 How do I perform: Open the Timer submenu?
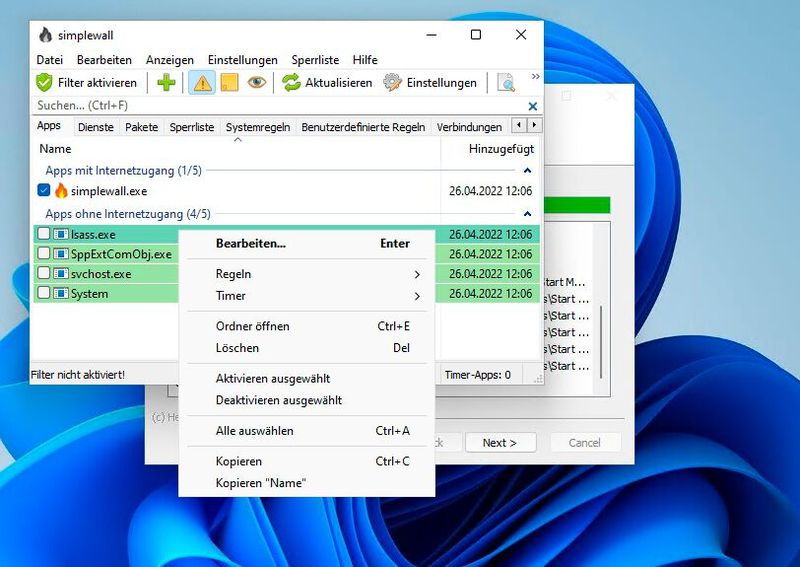point(307,295)
